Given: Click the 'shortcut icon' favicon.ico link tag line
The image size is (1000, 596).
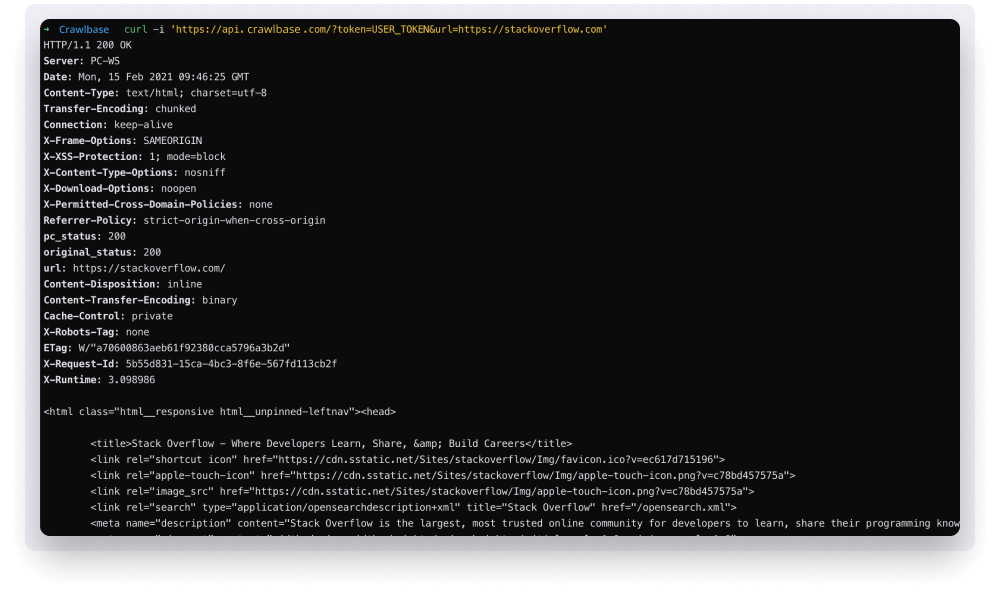Looking at the screenshot, I should pyautogui.click(x=408, y=460).
